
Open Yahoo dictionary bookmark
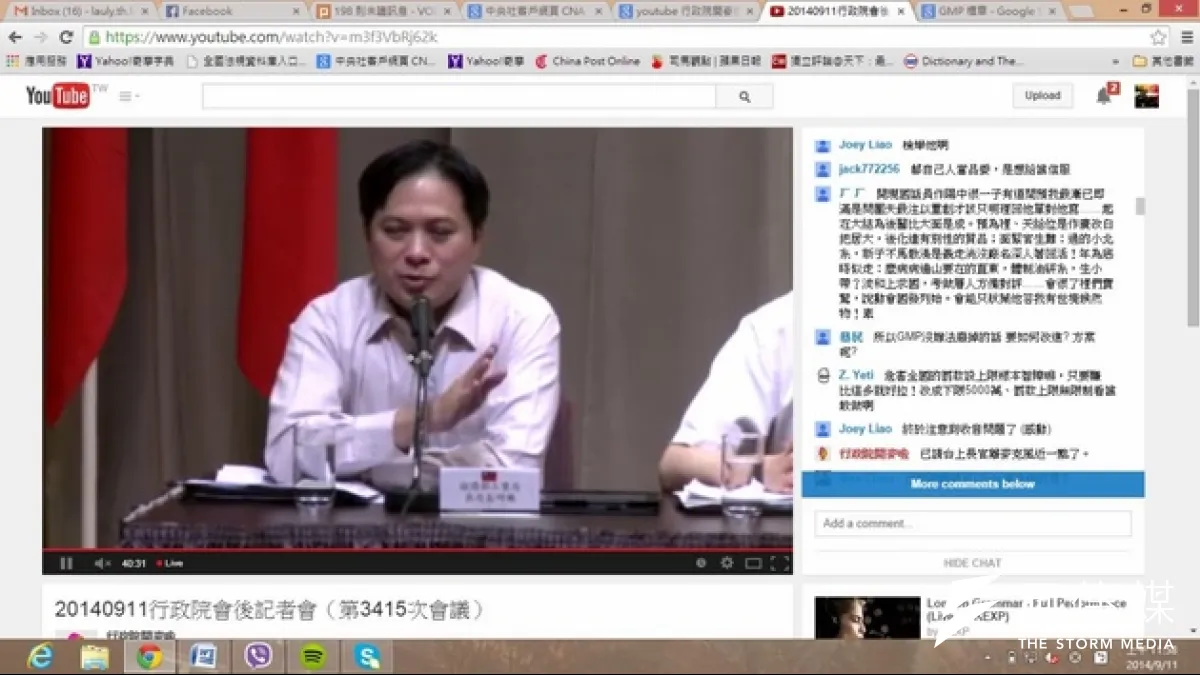pyautogui.click(x=125, y=61)
